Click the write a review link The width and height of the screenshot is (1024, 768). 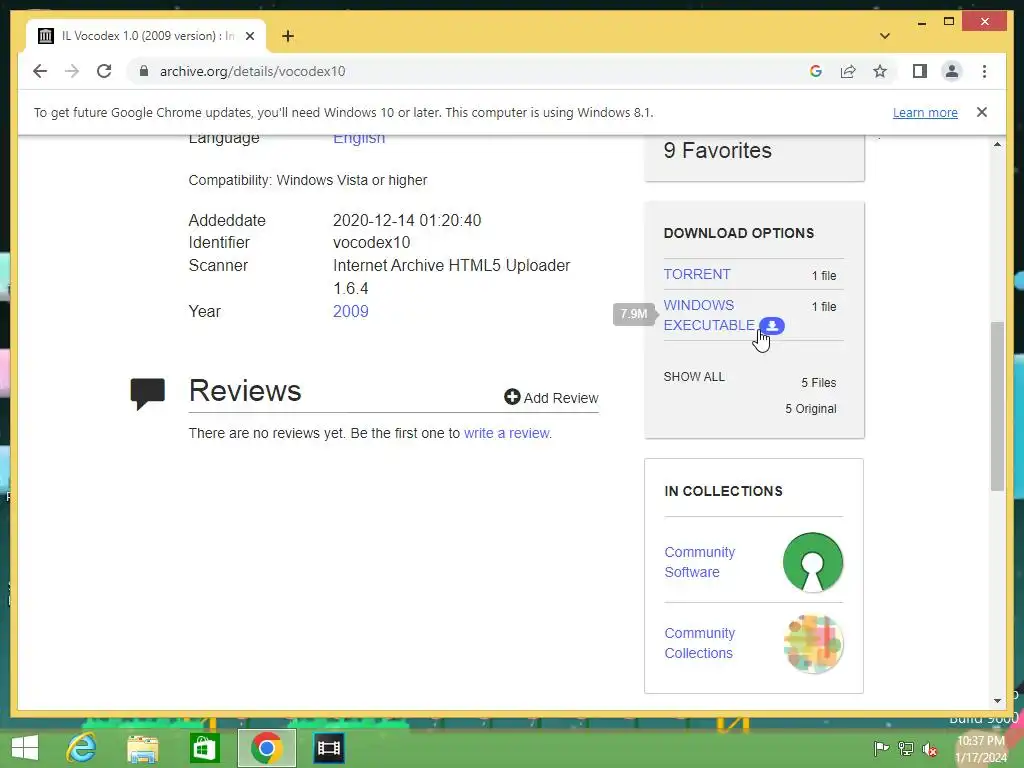click(507, 433)
